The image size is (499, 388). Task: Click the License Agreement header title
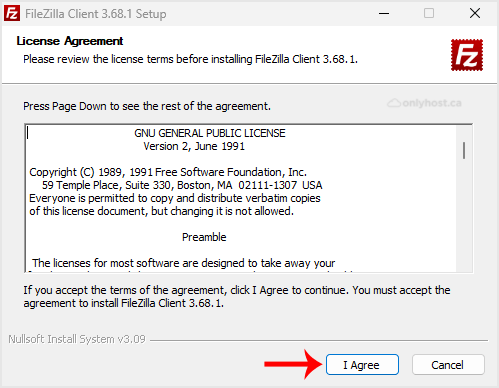70,41
